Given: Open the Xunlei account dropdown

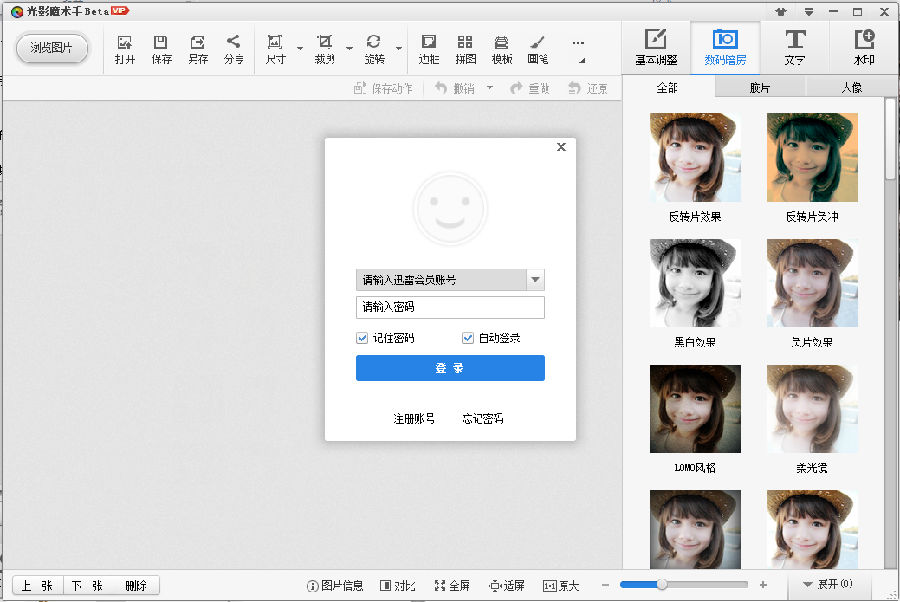Looking at the screenshot, I should [x=534, y=280].
